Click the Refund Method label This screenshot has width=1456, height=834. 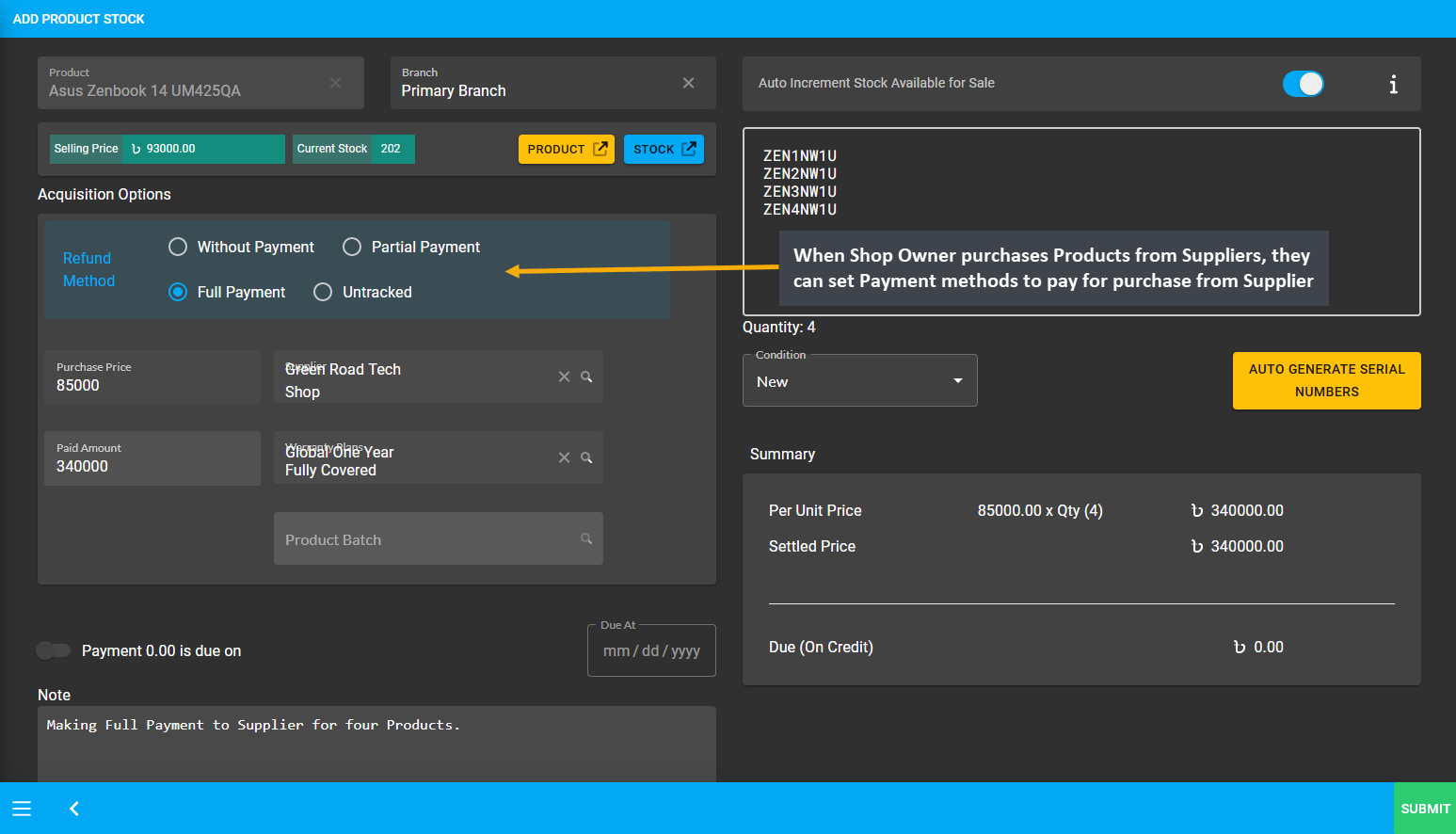[x=88, y=269]
